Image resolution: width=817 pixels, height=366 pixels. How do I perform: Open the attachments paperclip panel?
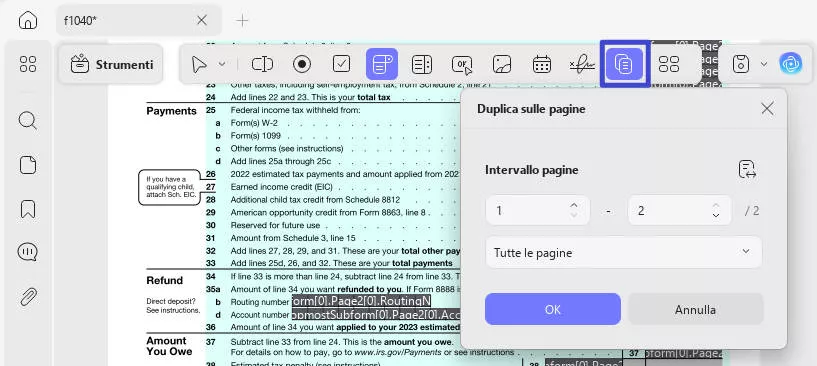pos(28,297)
